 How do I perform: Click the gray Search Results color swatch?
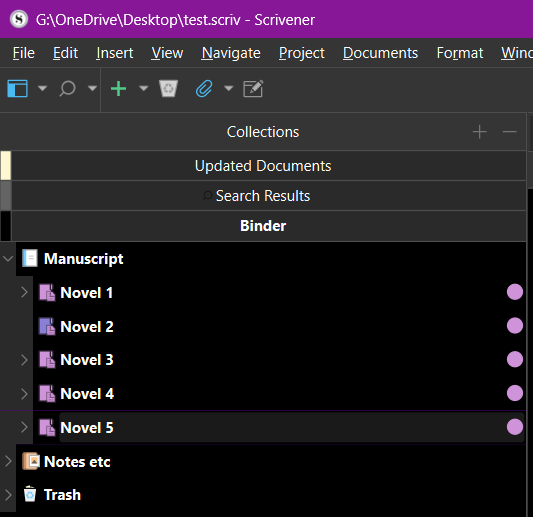pos(5,195)
